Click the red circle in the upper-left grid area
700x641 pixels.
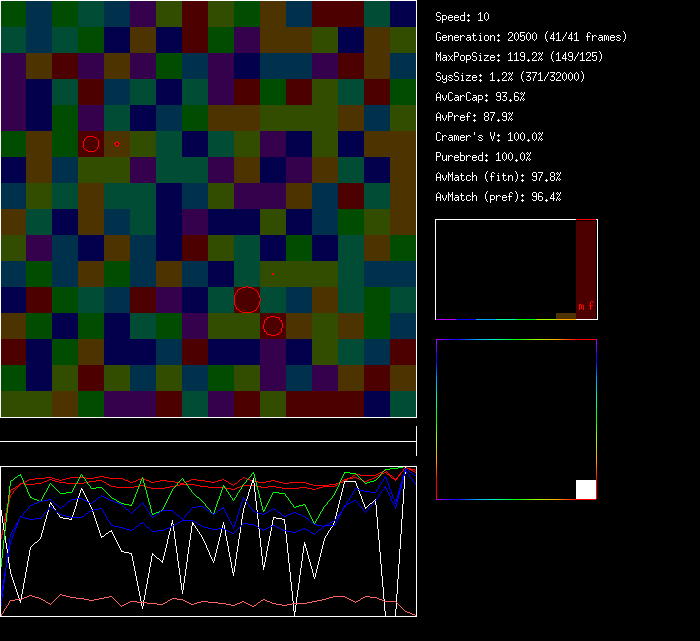(91, 144)
